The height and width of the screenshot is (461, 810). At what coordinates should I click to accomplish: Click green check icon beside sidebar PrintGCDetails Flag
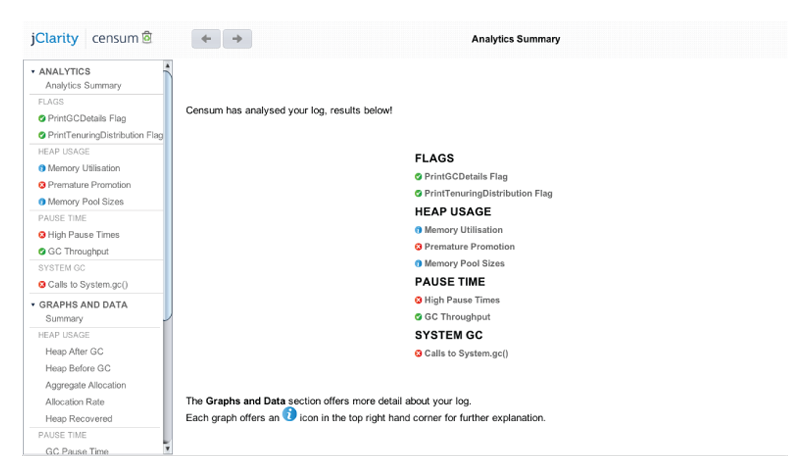(42, 118)
